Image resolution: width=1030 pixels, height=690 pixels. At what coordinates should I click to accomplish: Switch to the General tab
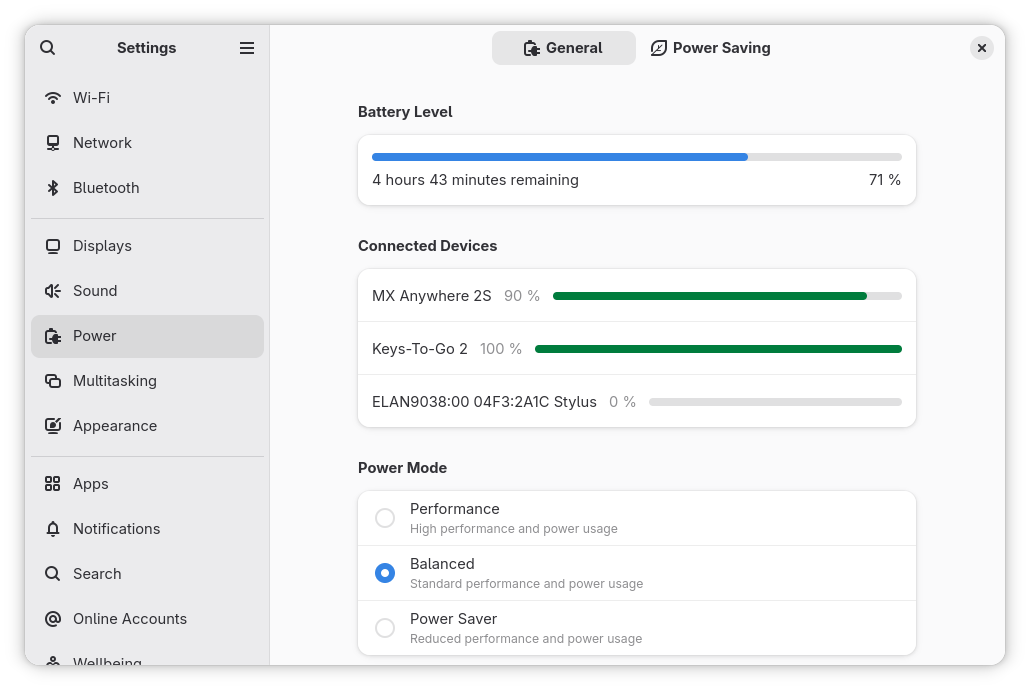tap(564, 48)
